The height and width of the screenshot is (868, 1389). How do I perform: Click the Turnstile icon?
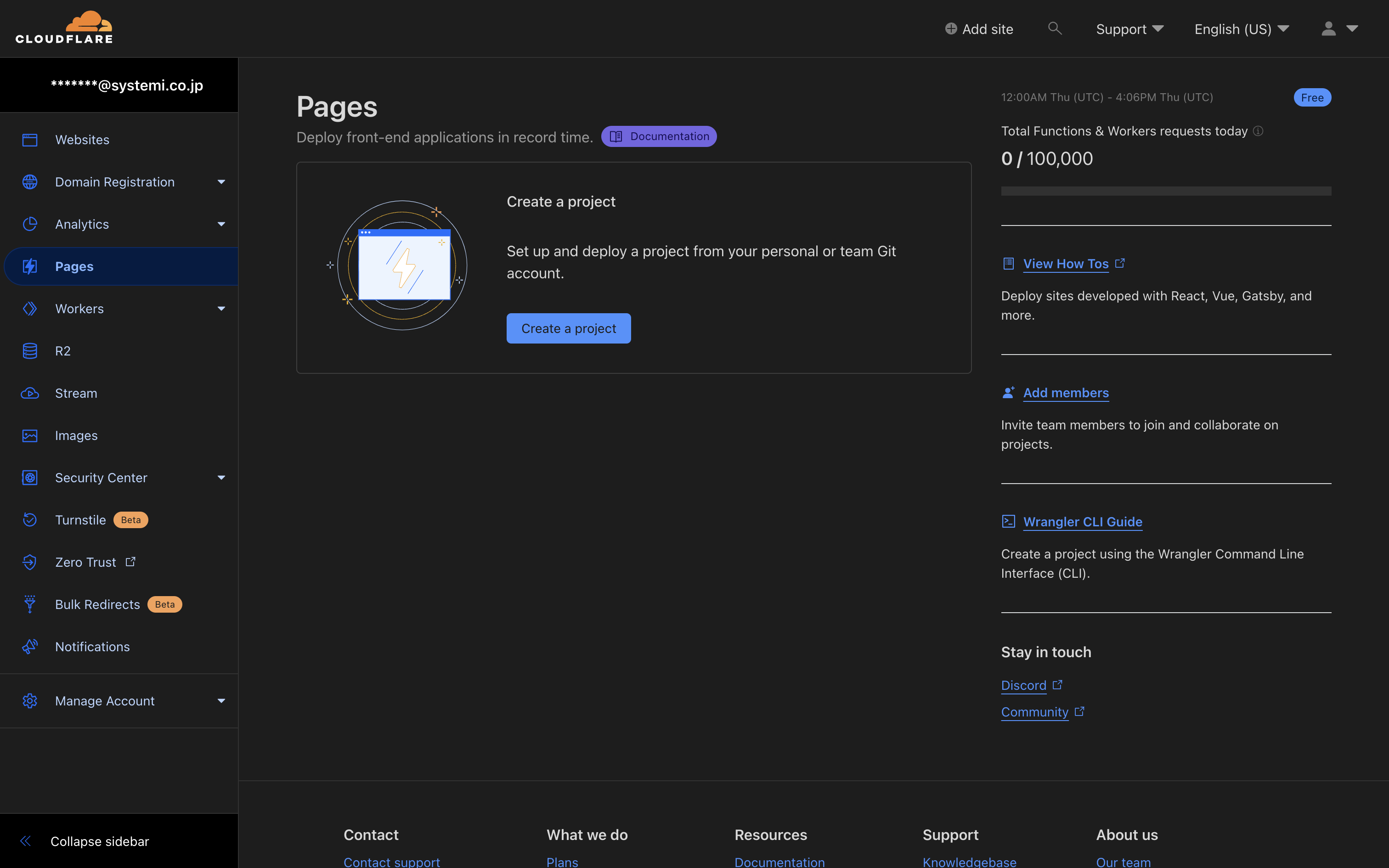click(30, 520)
